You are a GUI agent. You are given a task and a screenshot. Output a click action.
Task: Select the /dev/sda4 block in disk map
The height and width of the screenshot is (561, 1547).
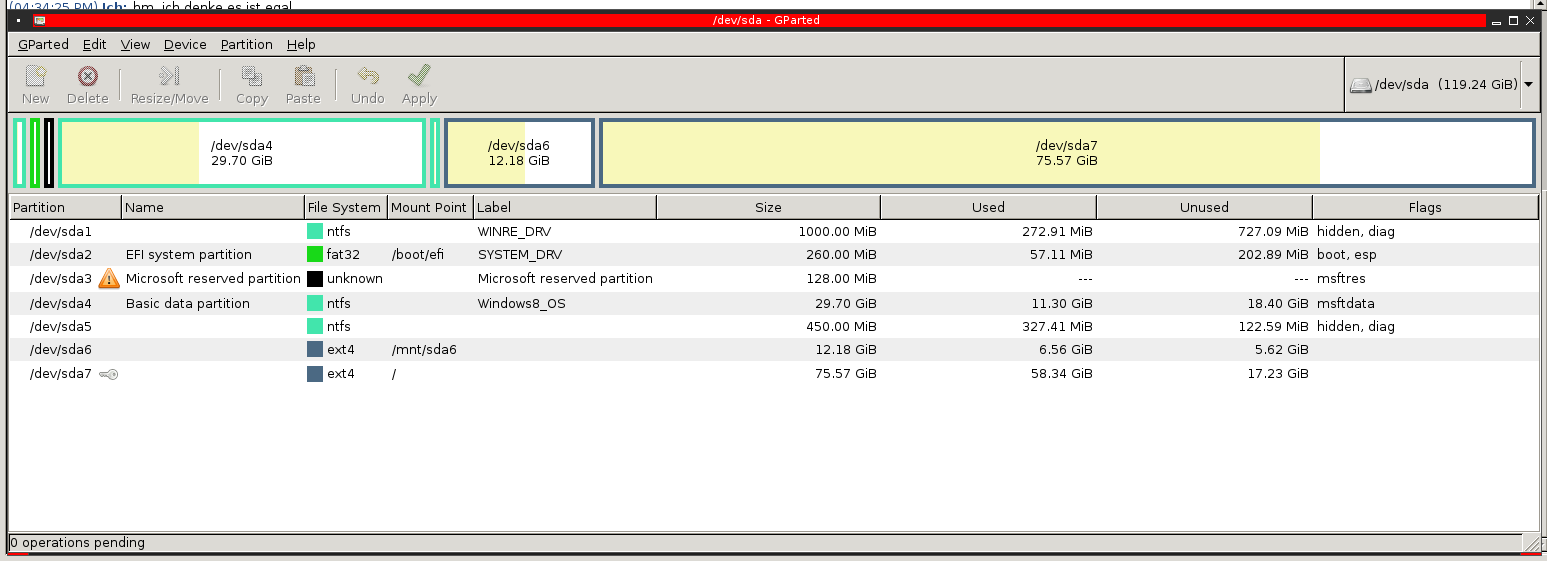[242, 153]
